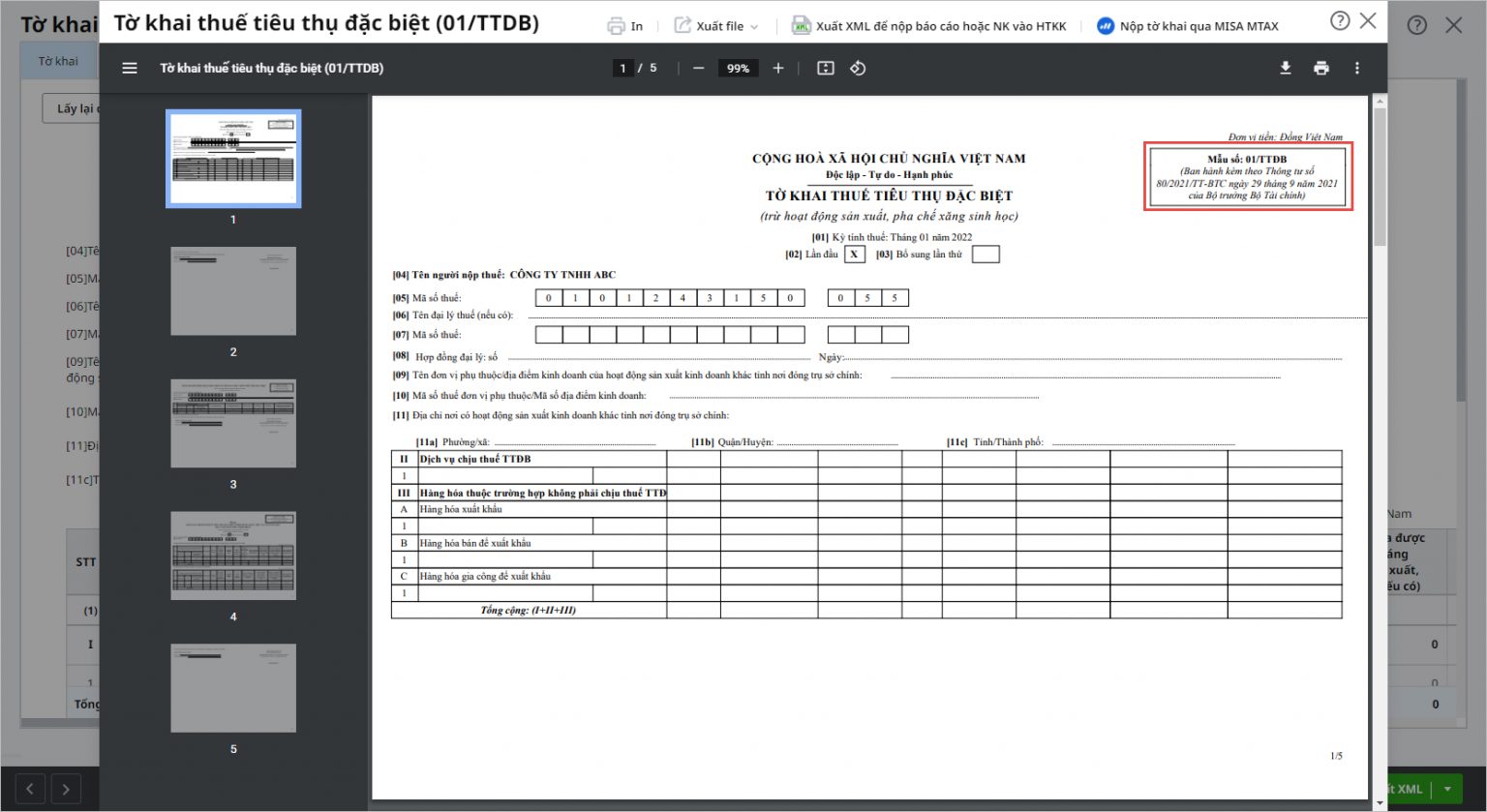Close the Tờ khai thuế dialog
The height and width of the screenshot is (812, 1487).
[x=1368, y=21]
